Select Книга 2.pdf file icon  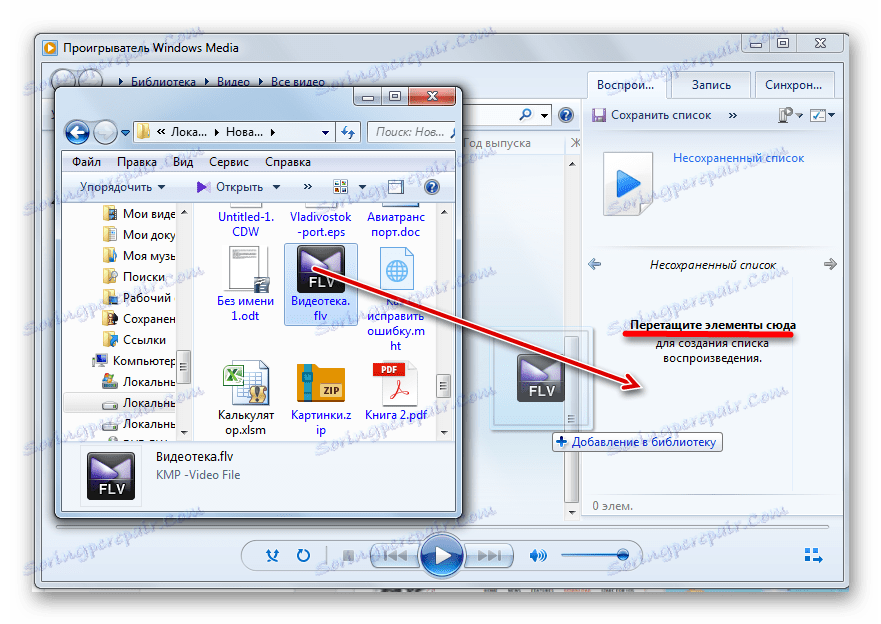click(396, 384)
